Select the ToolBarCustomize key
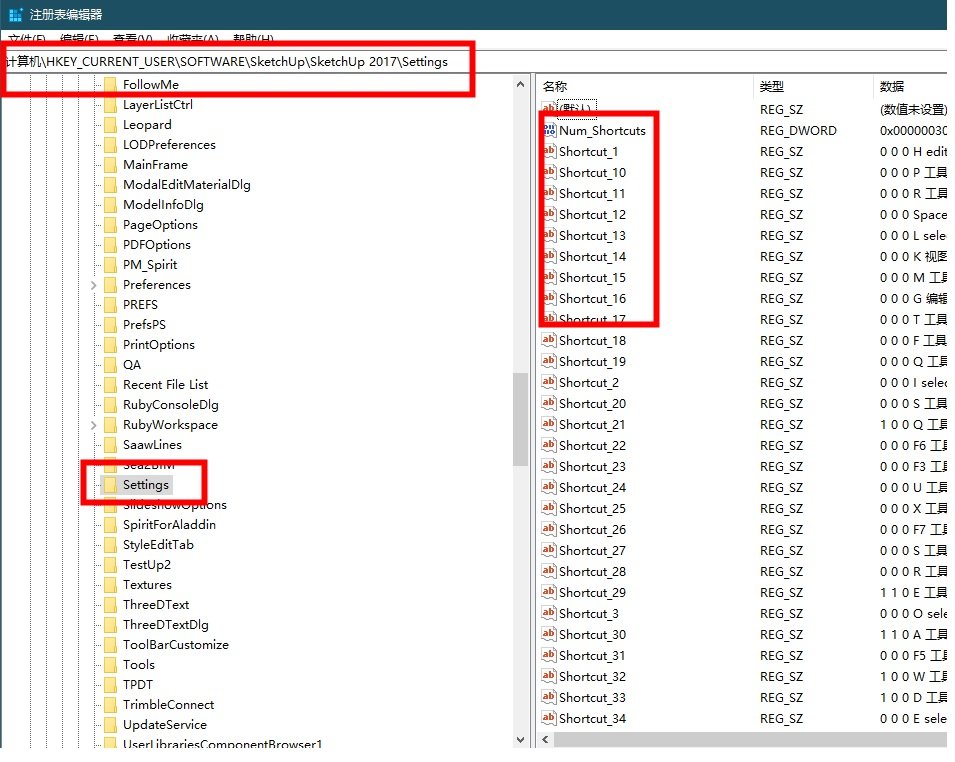The width and height of the screenshot is (955, 762). [176, 645]
